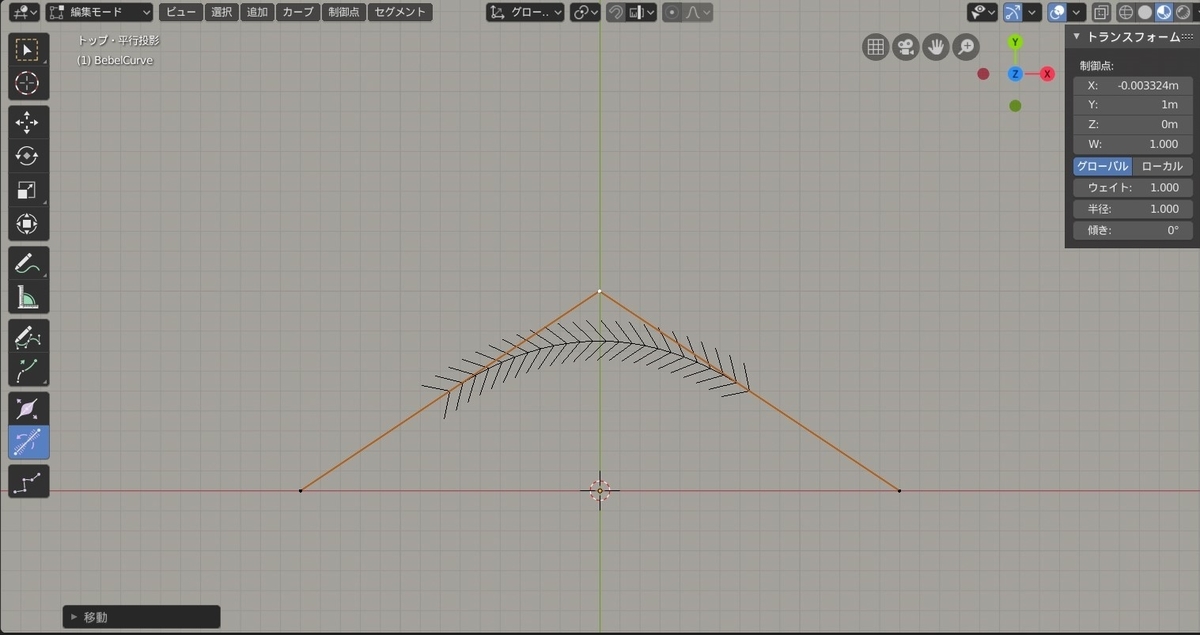Toggle viewport overlays display
1200x635 pixels.
[x=1057, y=13]
